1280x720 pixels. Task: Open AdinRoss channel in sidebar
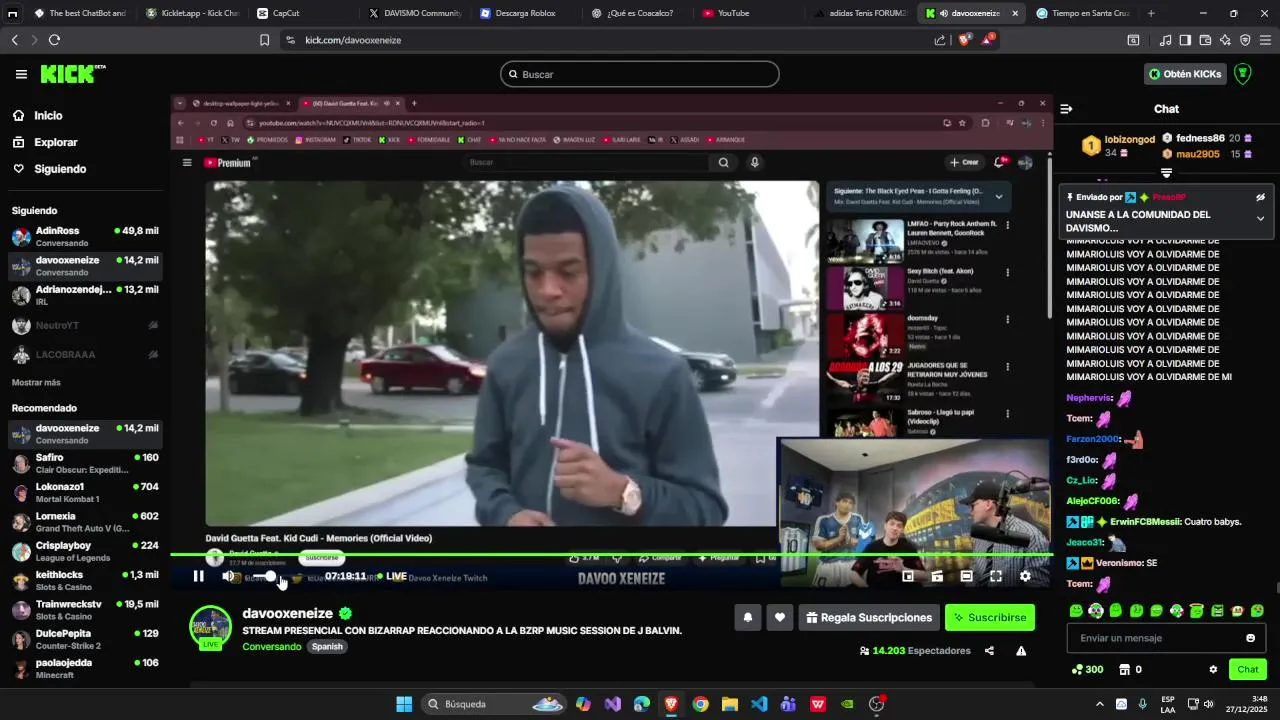click(84, 236)
